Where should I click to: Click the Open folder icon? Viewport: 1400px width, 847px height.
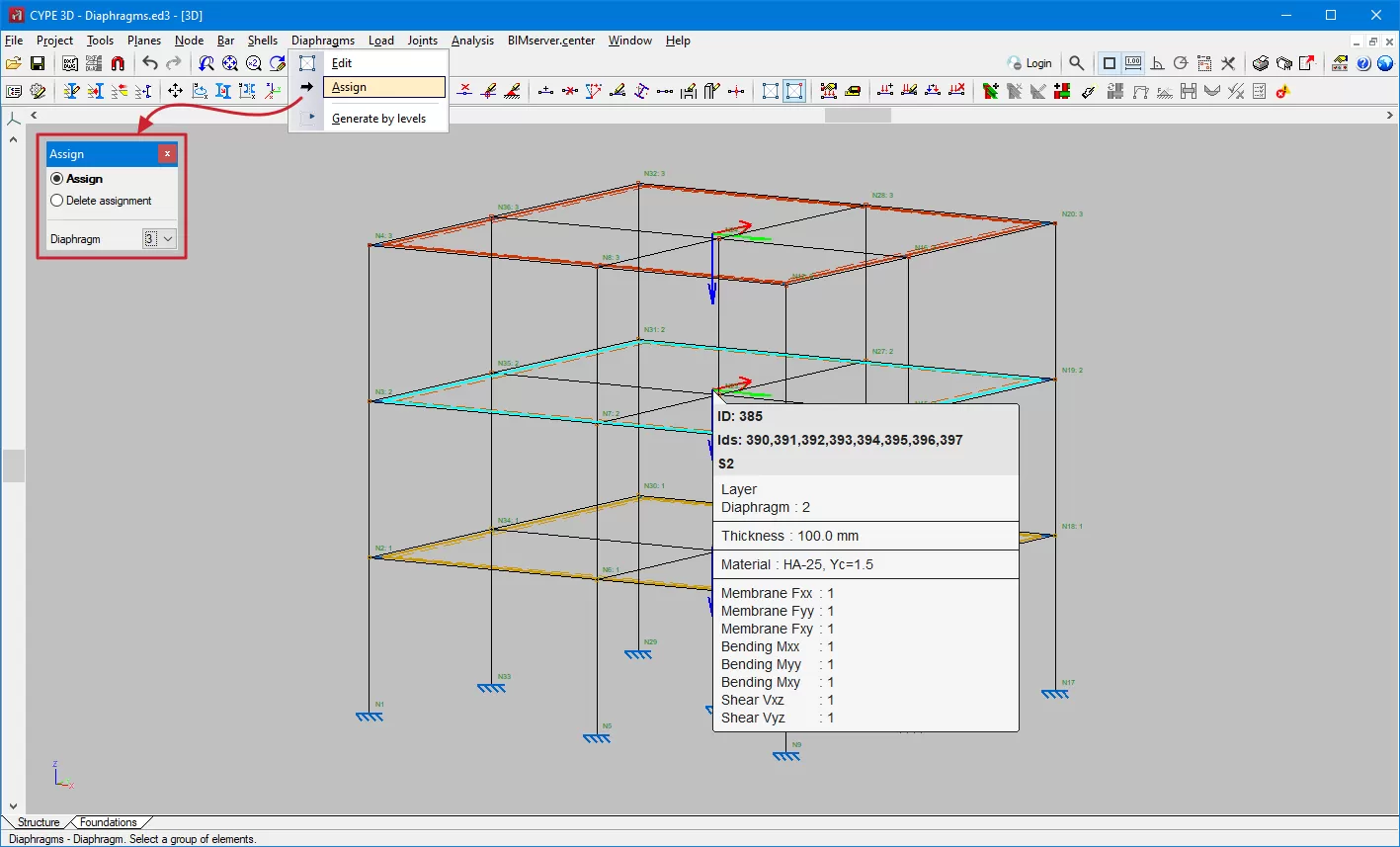[13, 63]
